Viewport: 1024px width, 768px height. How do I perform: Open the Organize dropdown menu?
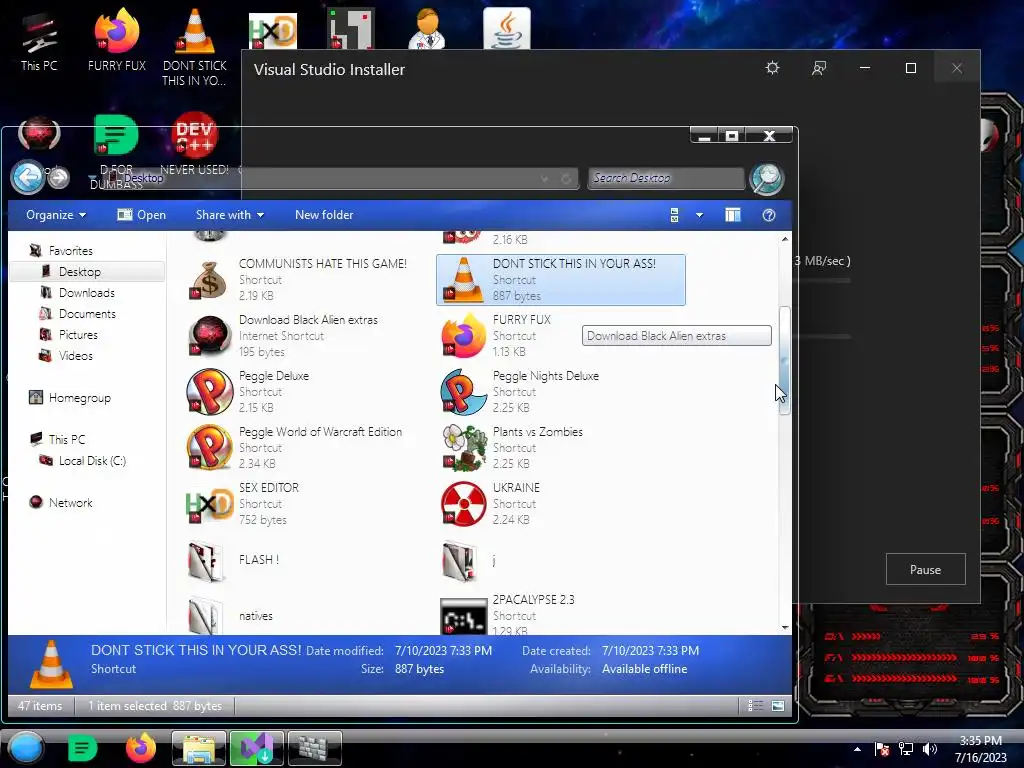(56, 215)
